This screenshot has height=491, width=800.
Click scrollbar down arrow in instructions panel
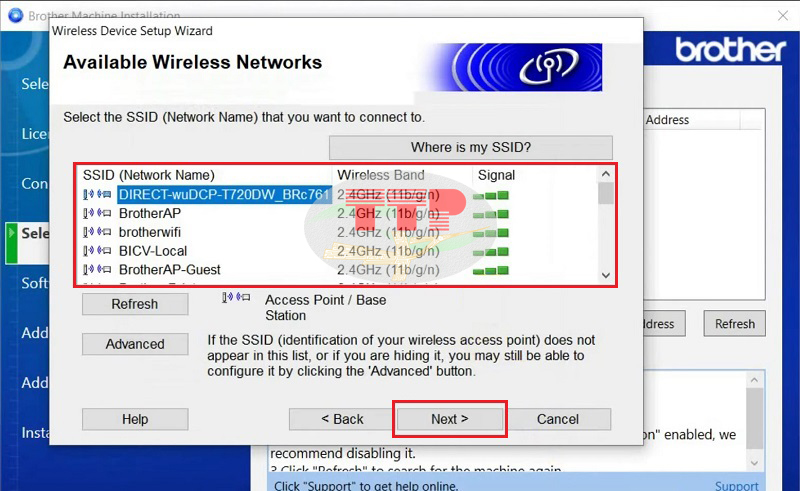[755, 463]
